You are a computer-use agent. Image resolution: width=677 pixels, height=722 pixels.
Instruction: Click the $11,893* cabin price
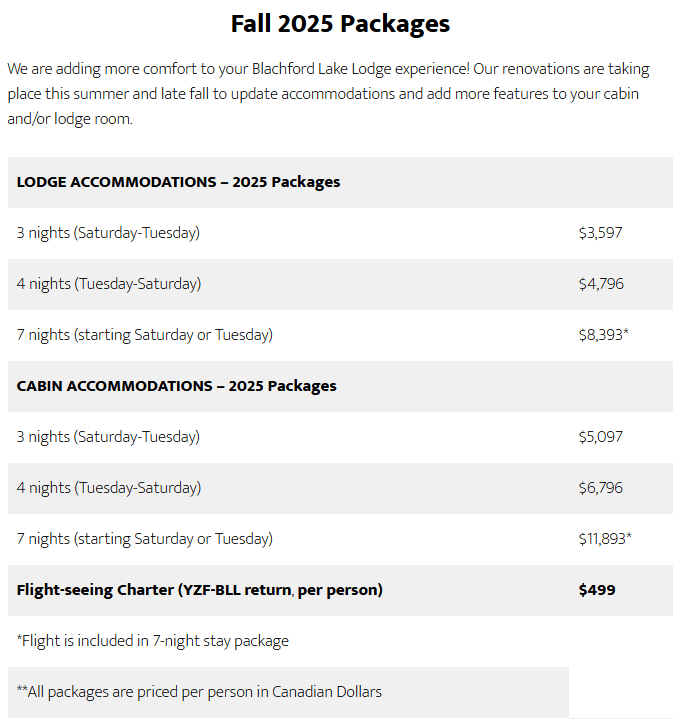[x=605, y=539]
